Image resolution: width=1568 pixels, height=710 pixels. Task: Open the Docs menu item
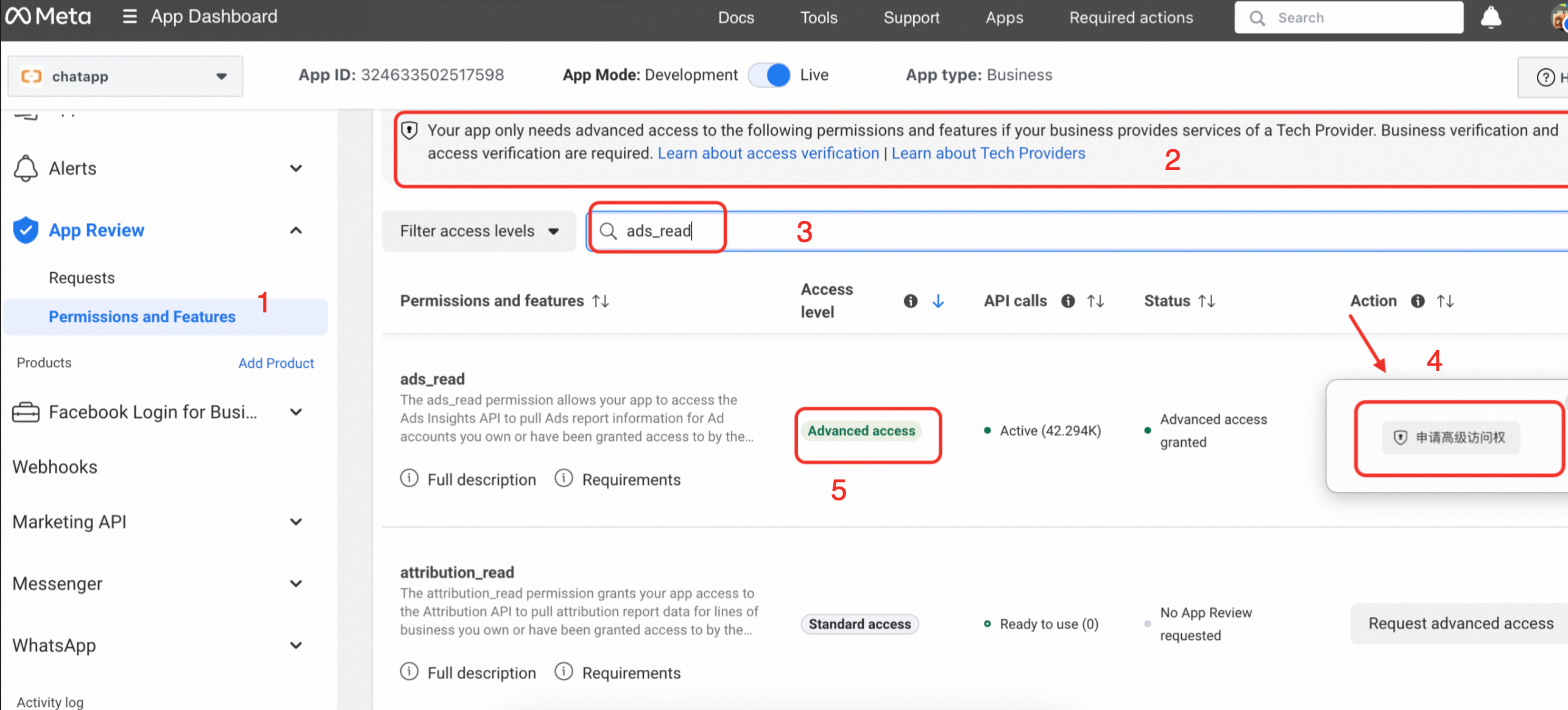[x=735, y=18]
